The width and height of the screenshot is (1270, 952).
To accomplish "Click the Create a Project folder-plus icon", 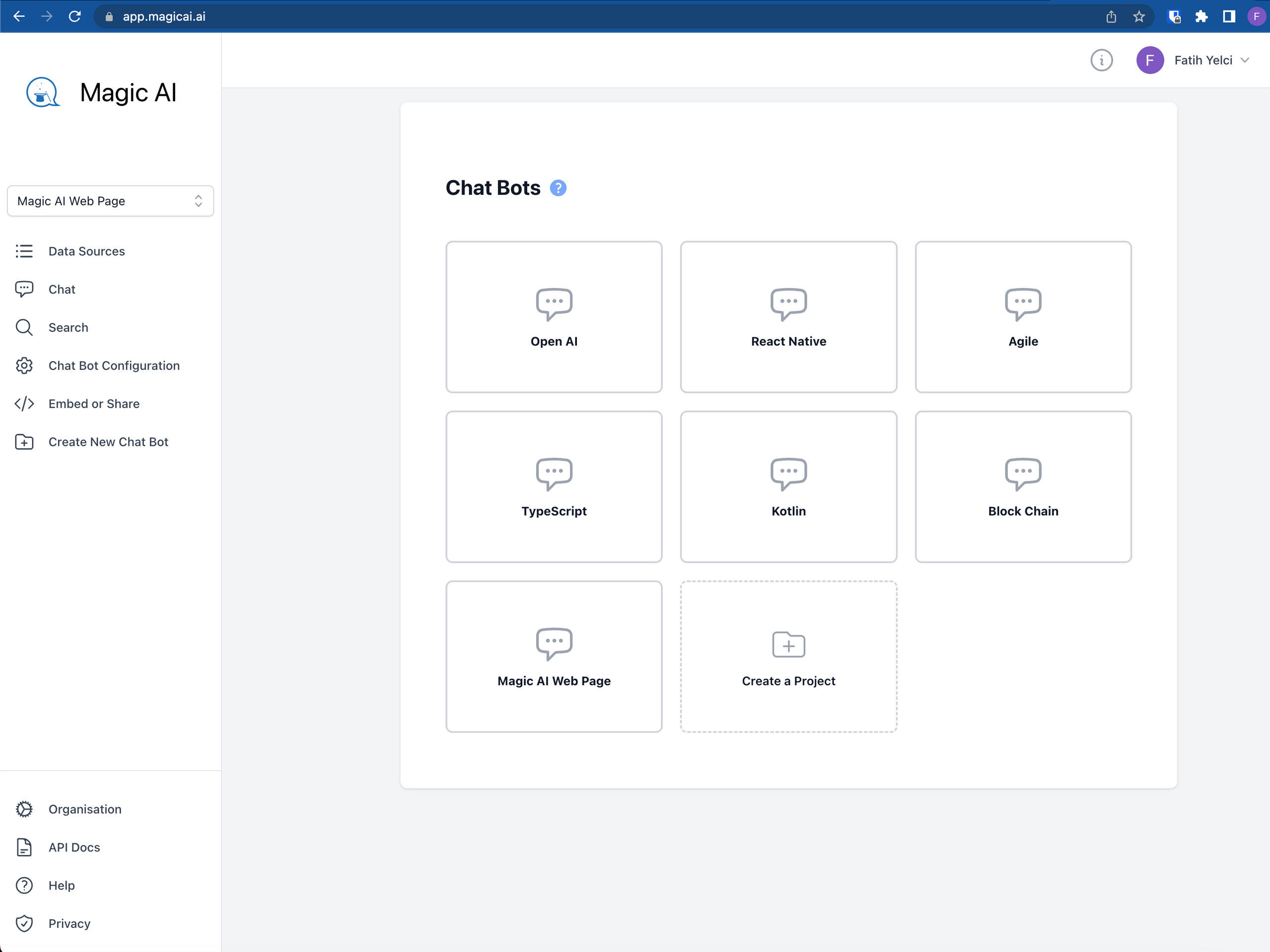I will click(x=788, y=645).
